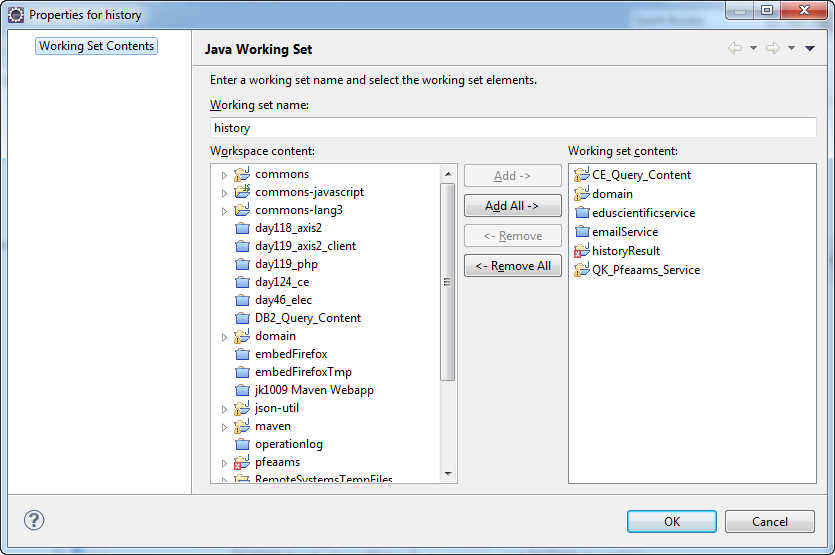Image resolution: width=835 pixels, height=555 pixels.
Task: Click the help question mark icon
Action: (x=34, y=520)
